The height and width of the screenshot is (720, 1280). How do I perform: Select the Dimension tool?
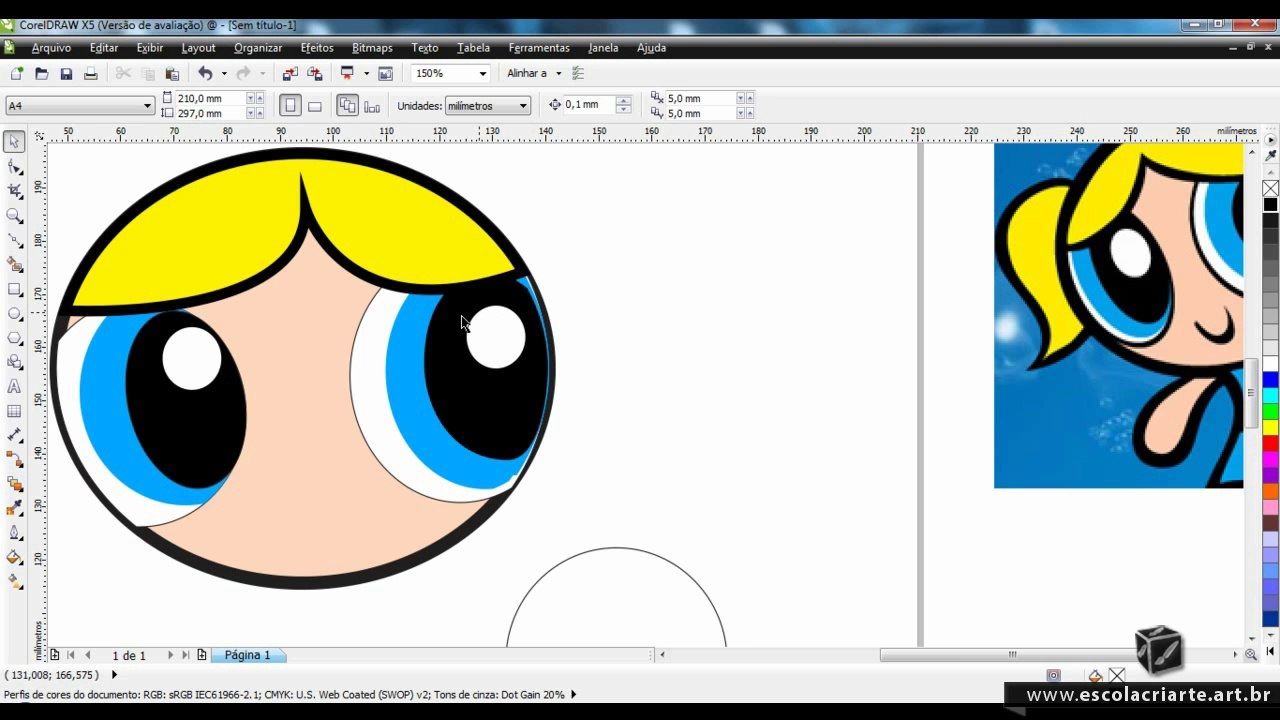click(15, 435)
